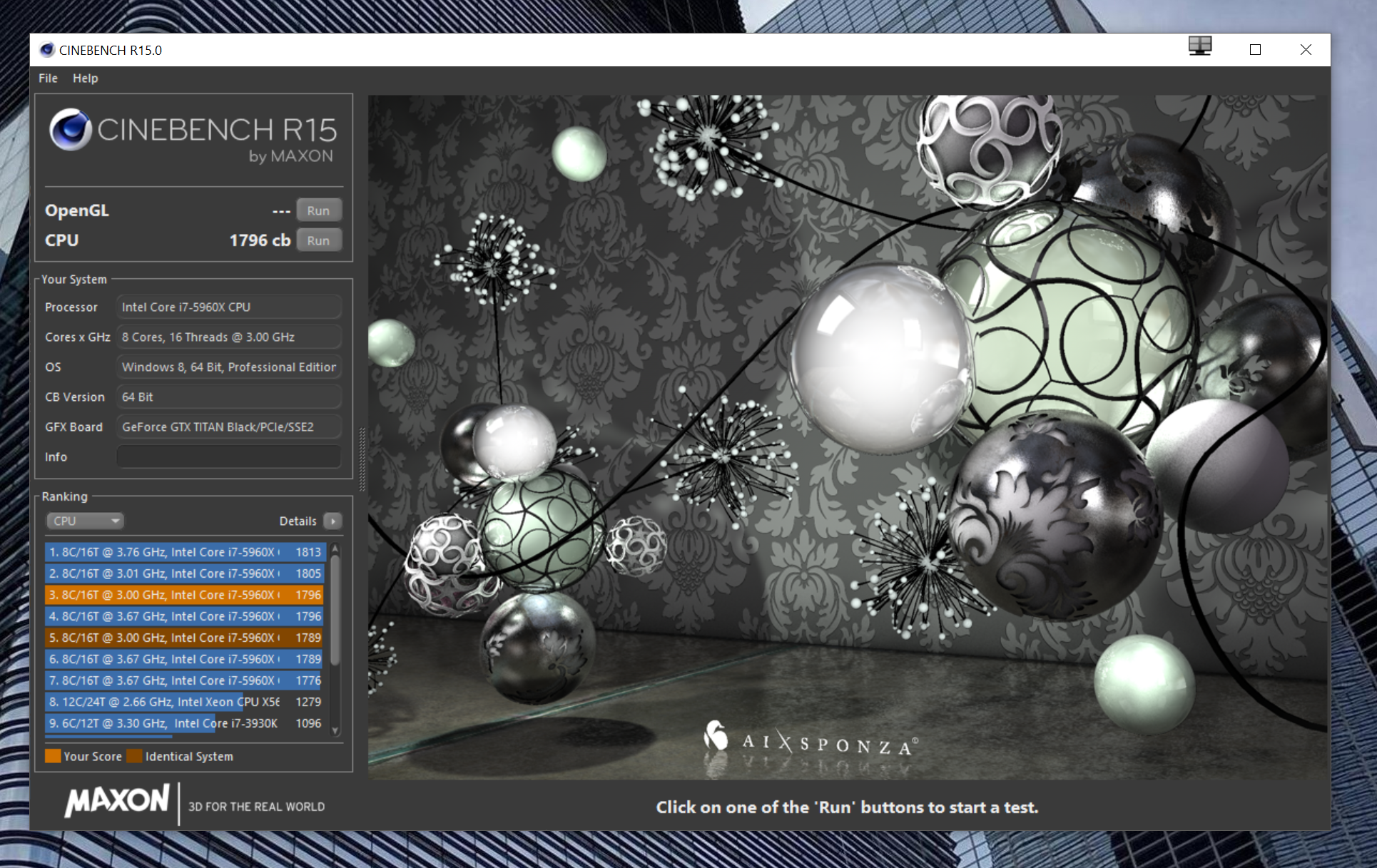This screenshot has width=1377, height=868.
Task: Close the Cinebench window
Action: pos(1306,49)
